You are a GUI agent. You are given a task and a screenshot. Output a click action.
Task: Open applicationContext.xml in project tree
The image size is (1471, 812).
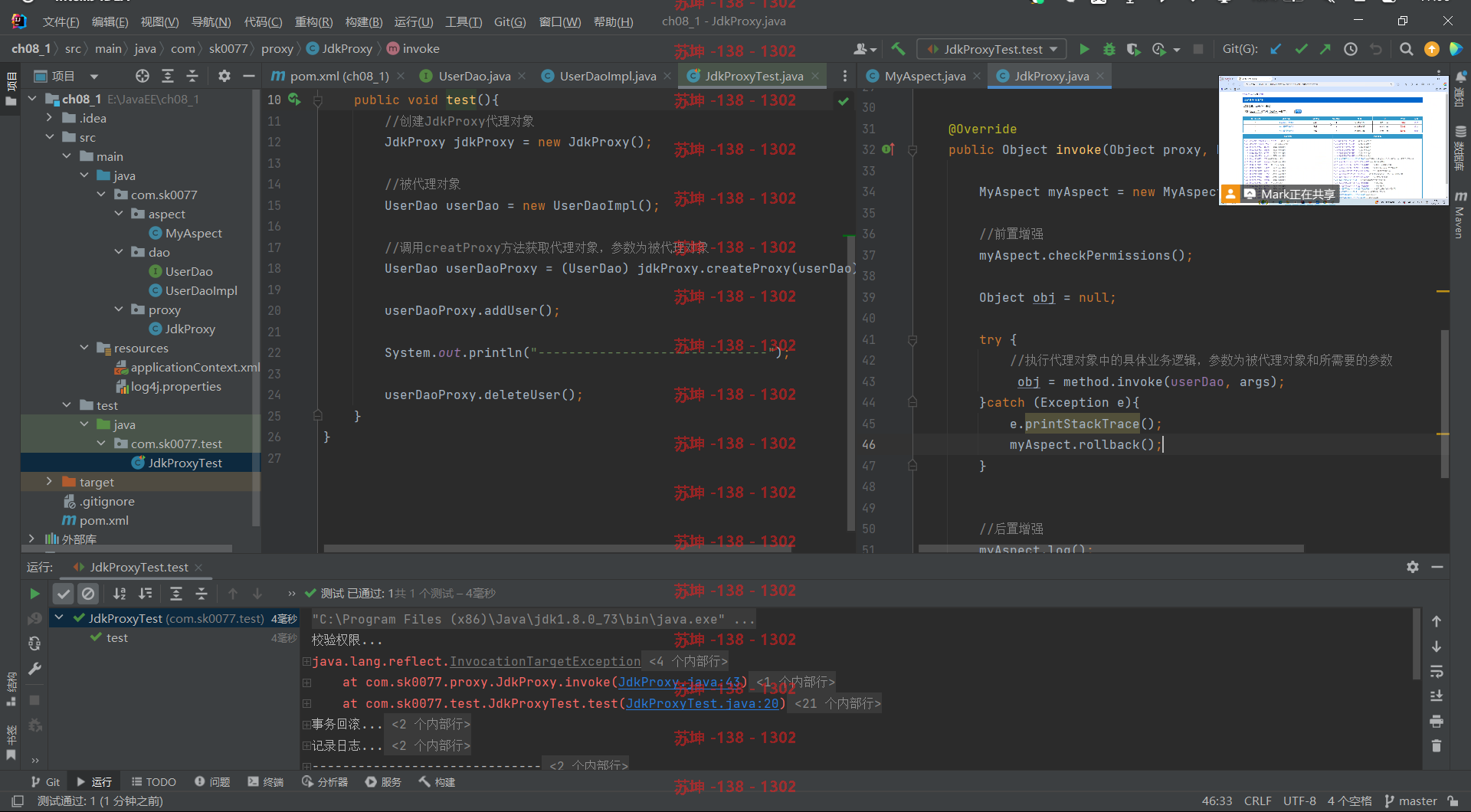(188, 367)
